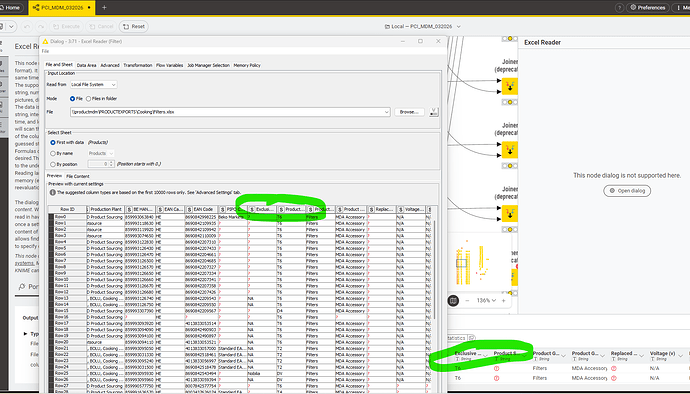Viewport: 690px width, 394px height.
Task: Click the EAN Code column header
Action: (x=202, y=209)
